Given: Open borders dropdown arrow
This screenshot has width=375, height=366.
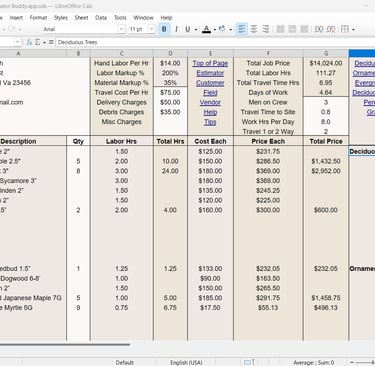Looking at the screenshot, I should click(x=353, y=30).
